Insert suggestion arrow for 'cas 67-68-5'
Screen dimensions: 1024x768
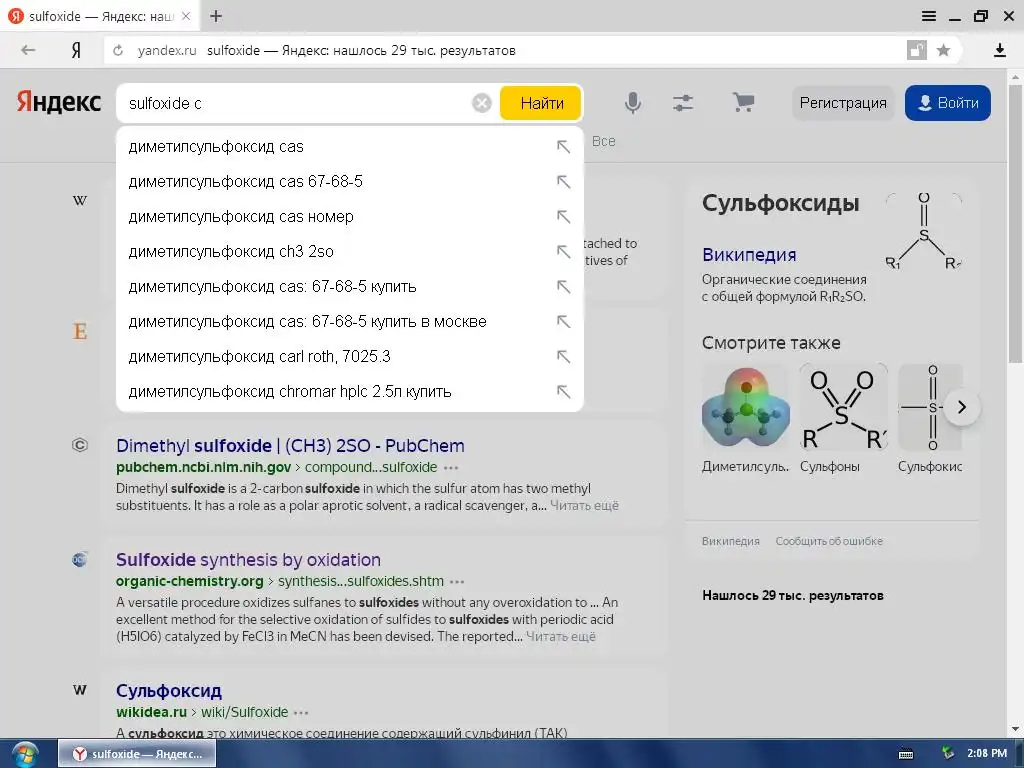click(x=563, y=182)
